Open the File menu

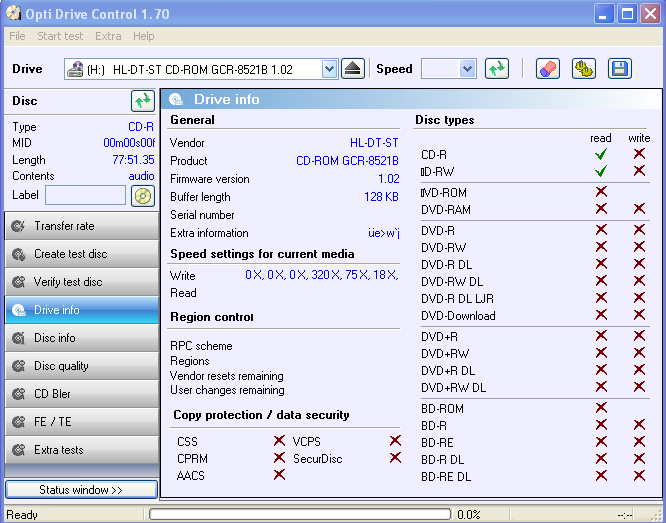[17, 36]
